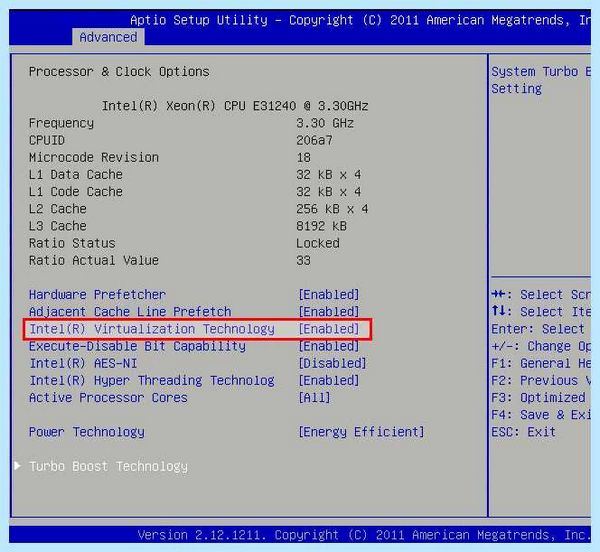Click the arrow beside Turbo Boost Technology
The width and height of the screenshot is (600, 552).
17,466
